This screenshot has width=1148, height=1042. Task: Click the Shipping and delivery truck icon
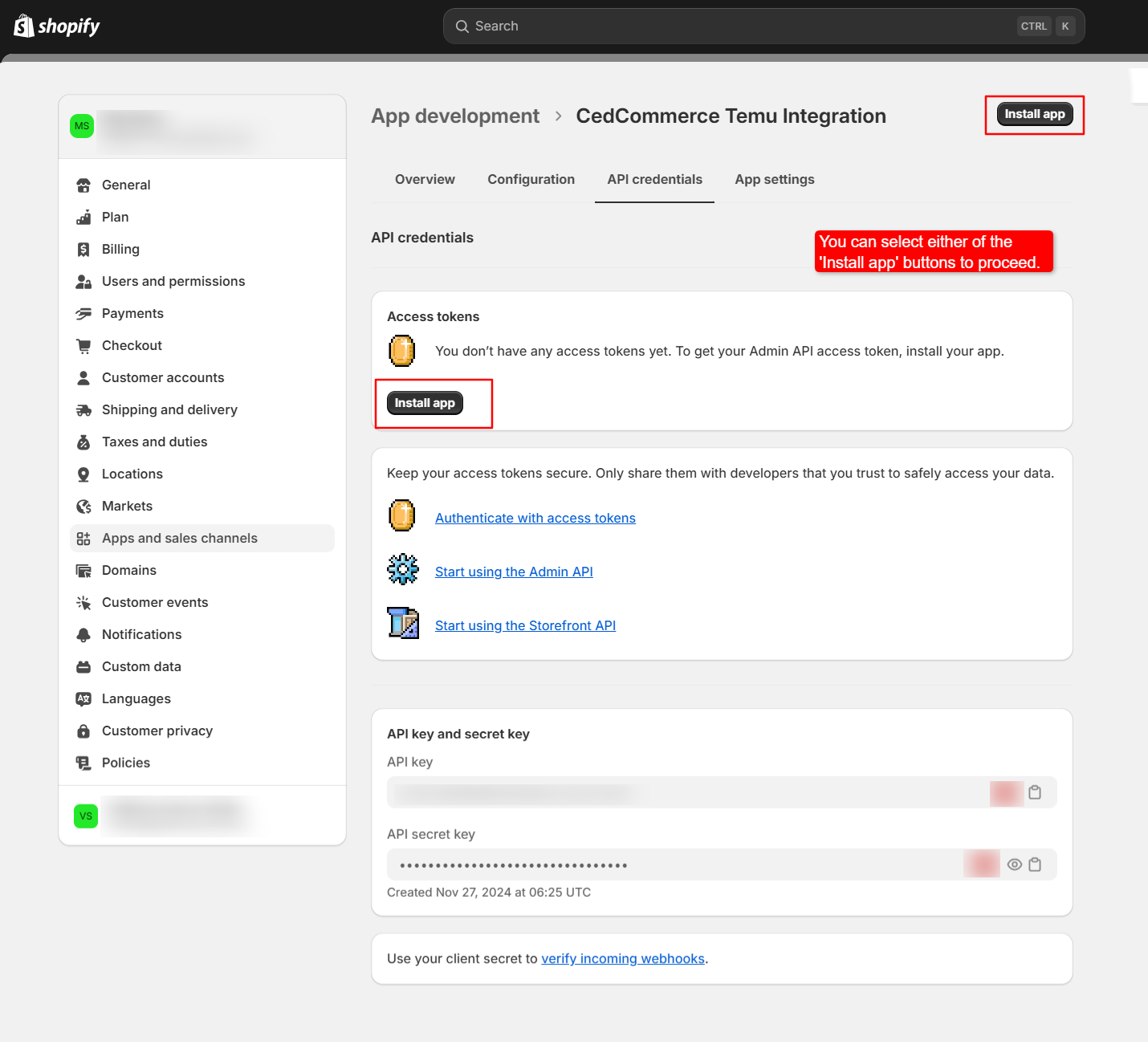pyautogui.click(x=83, y=410)
